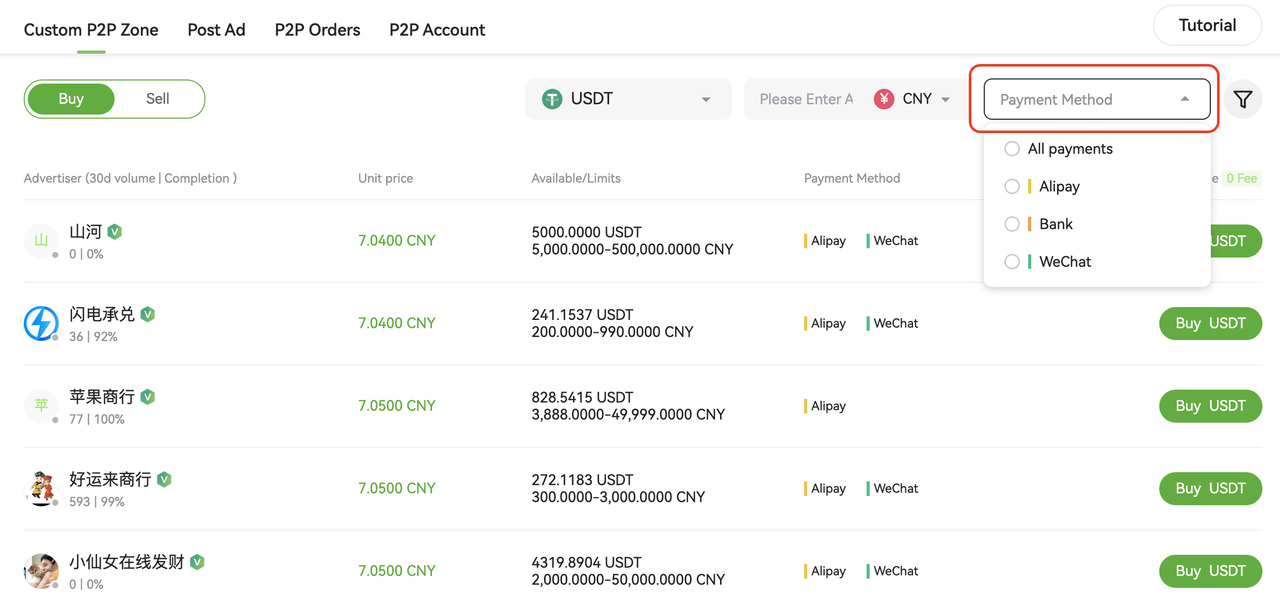Collapse the Payment Method dropdown

(x=1185, y=99)
